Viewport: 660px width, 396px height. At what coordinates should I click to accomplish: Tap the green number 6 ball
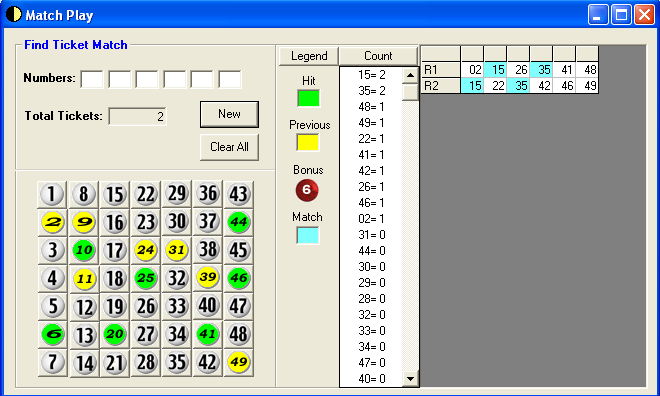click(x=53, y=334)
